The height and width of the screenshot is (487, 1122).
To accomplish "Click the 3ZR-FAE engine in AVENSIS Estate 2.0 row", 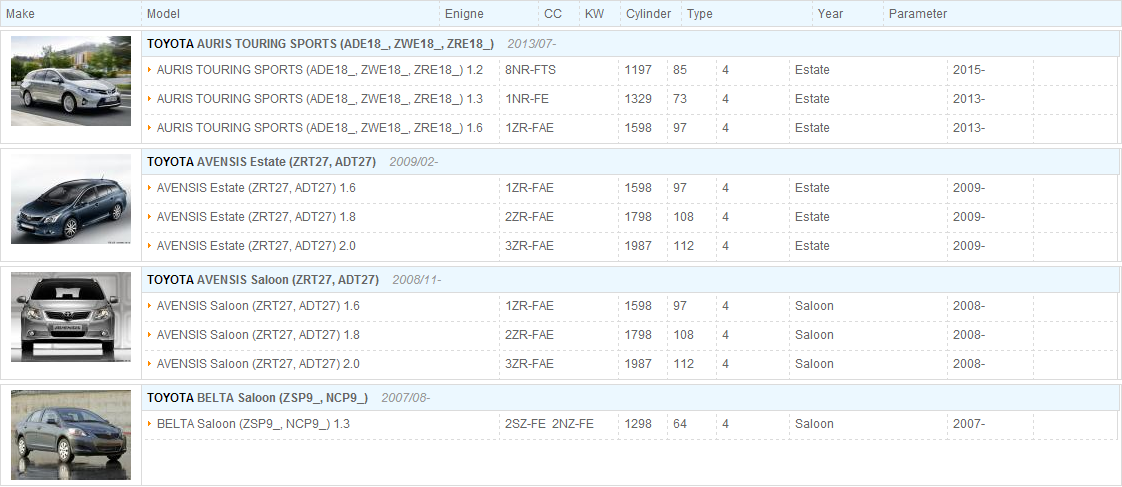I will pyautogui.click(x=530, y=246).
